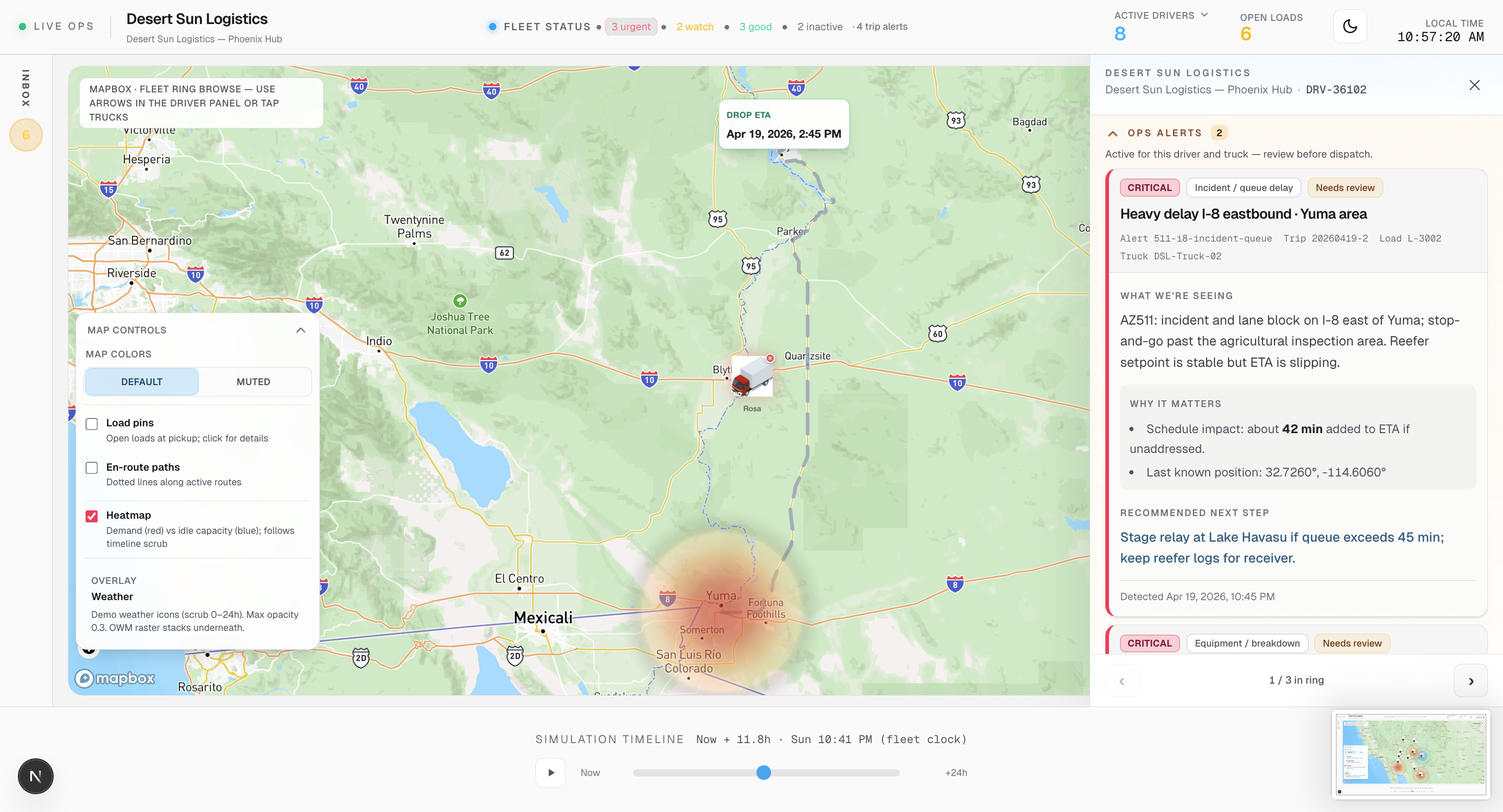Uncheck the Heatmap checkbox

tap(92, 516)
